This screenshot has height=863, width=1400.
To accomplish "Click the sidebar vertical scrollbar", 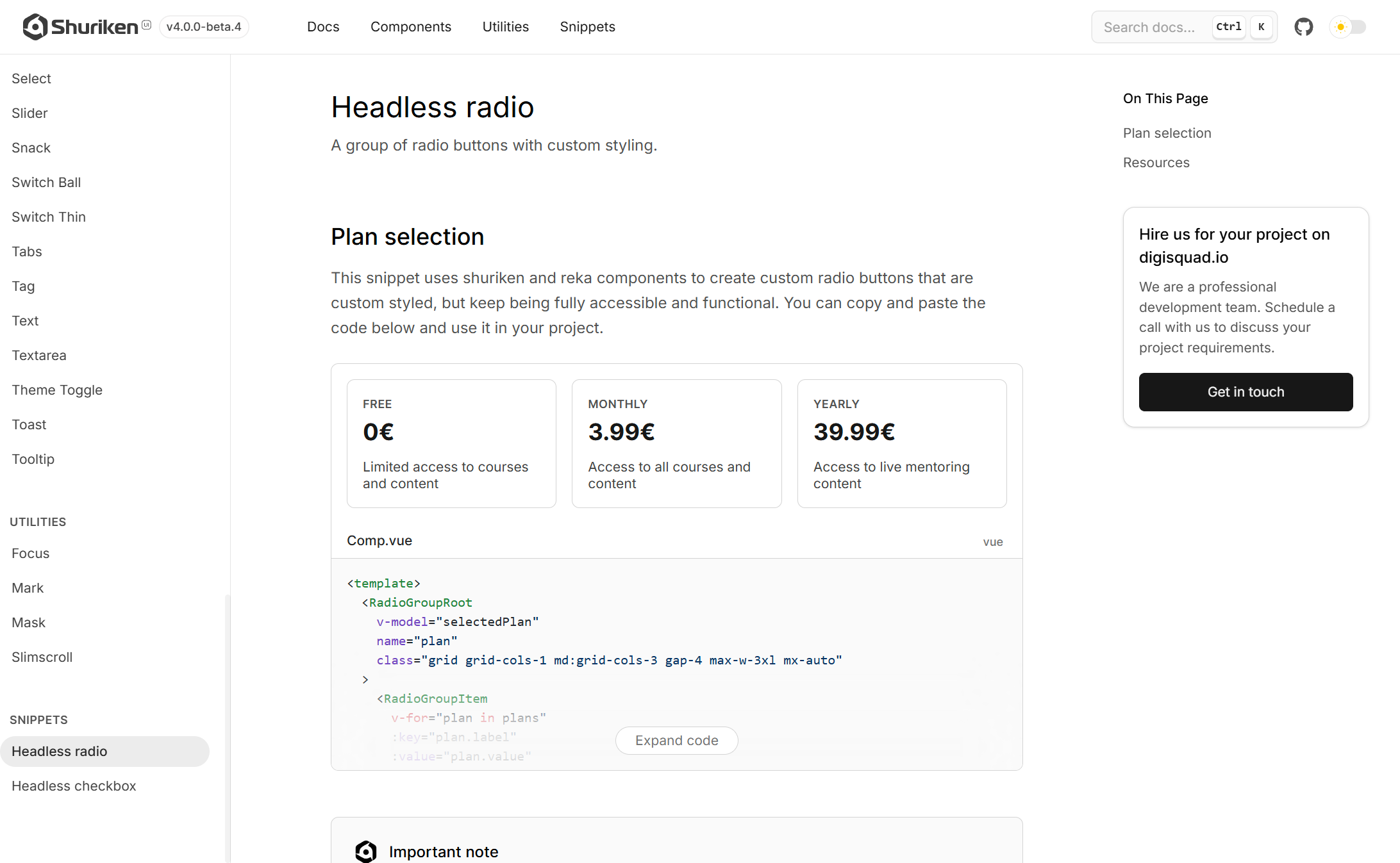I will coord(228,728).
